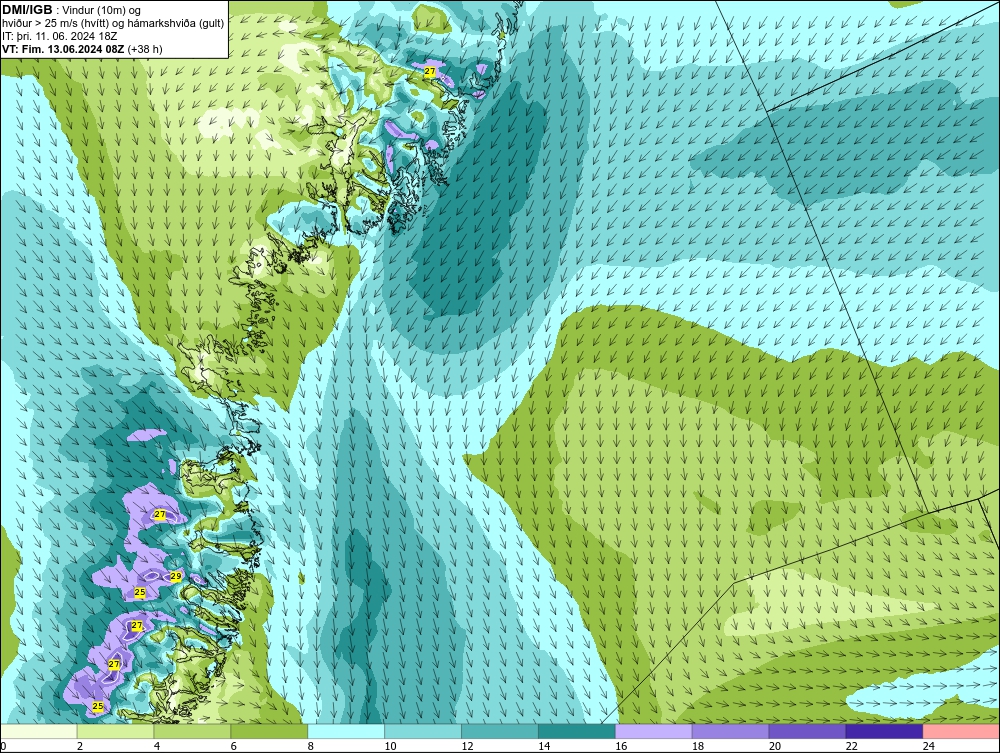Click the legend value 22
1000x753 pixels.
point(851,746)
